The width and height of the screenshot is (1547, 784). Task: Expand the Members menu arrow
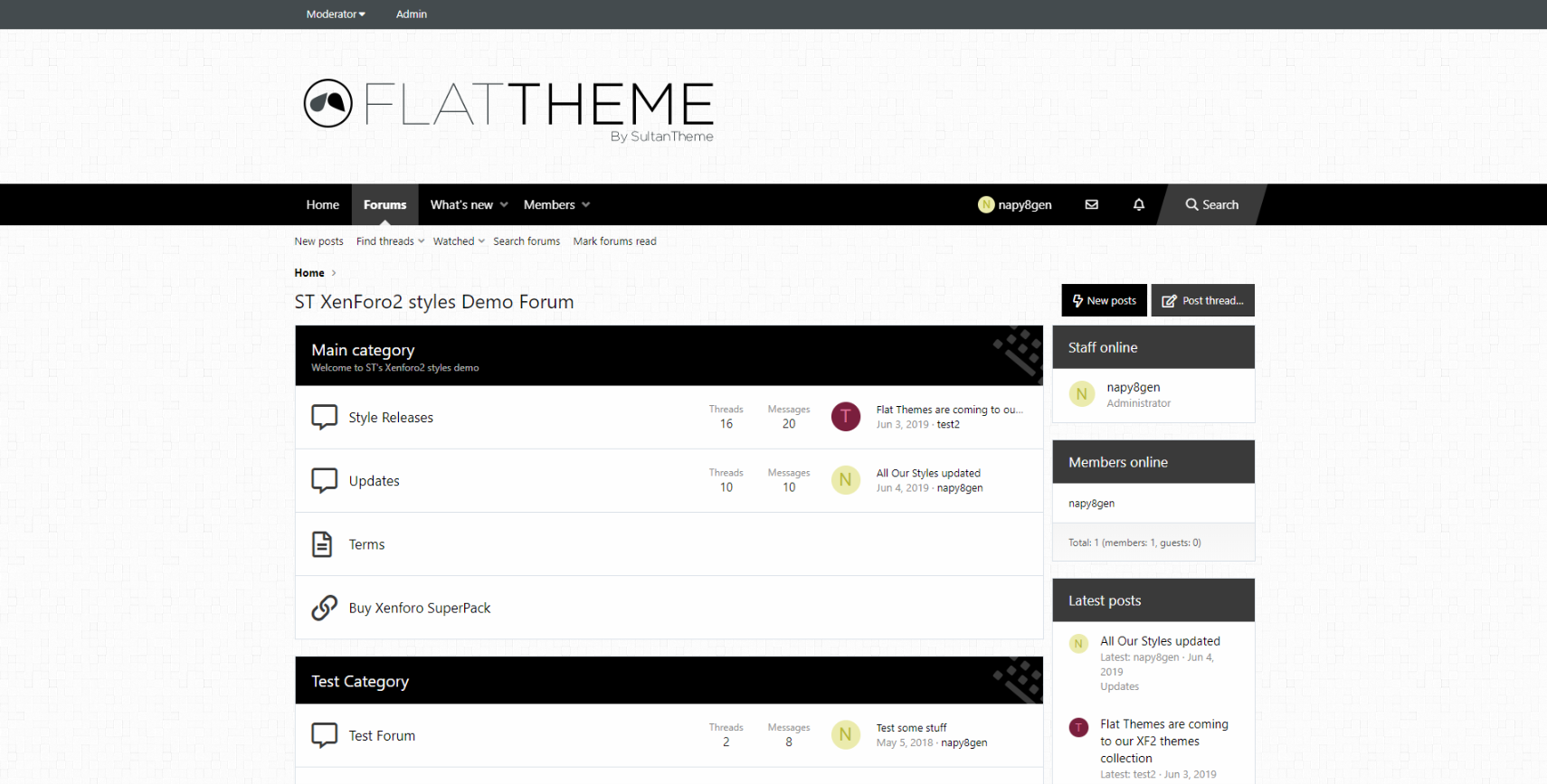[x=586, y=204]
